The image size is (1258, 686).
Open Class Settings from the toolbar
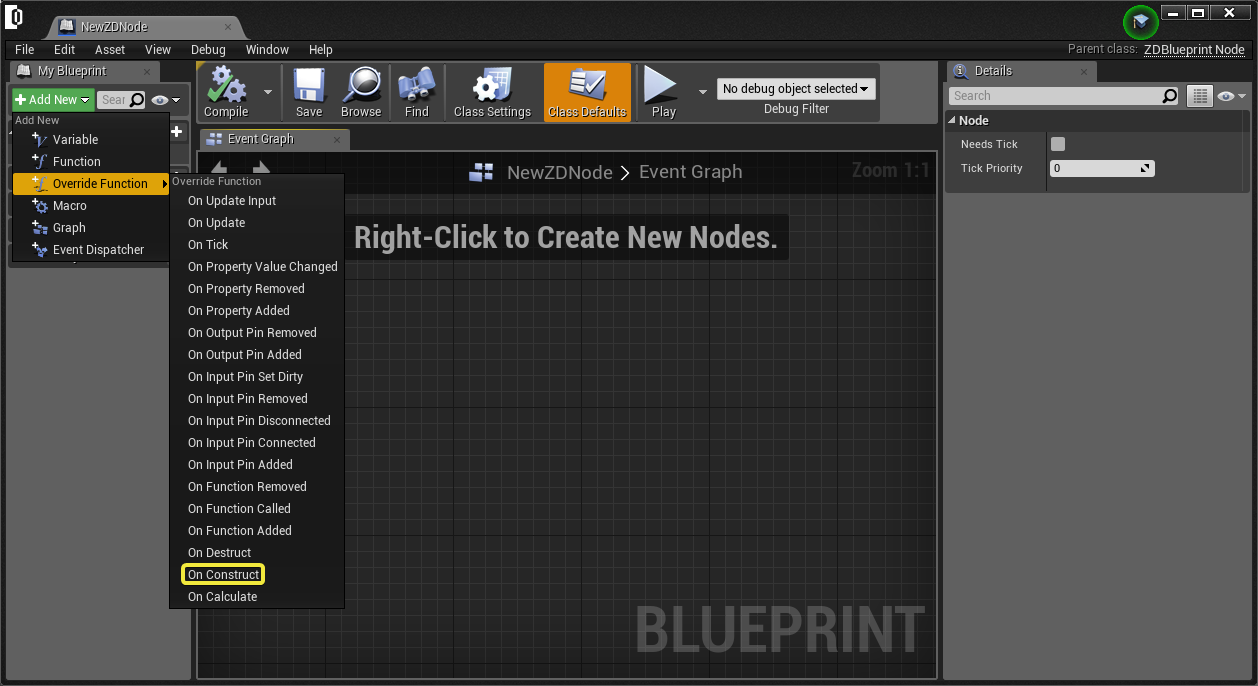(492, 92)
